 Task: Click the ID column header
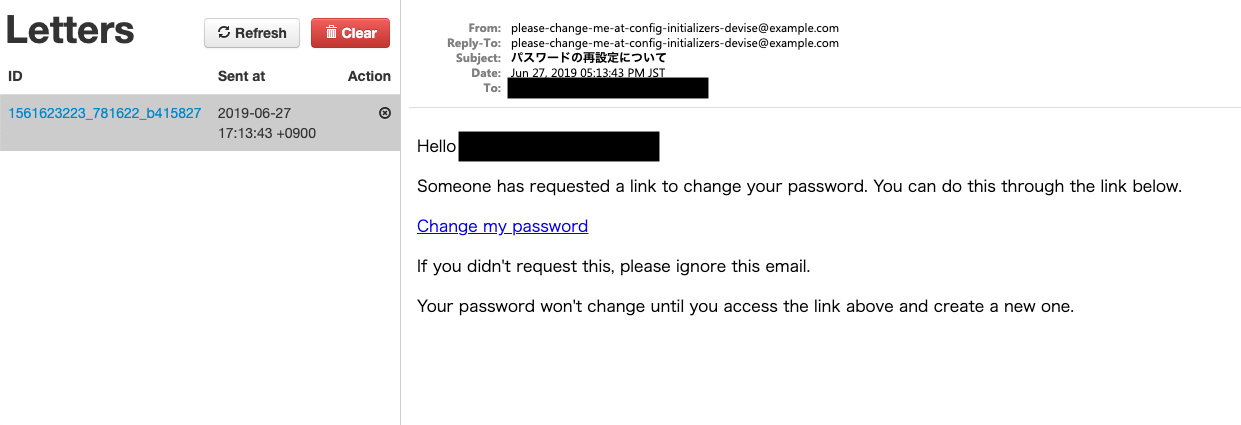click(x=15, y=76)
